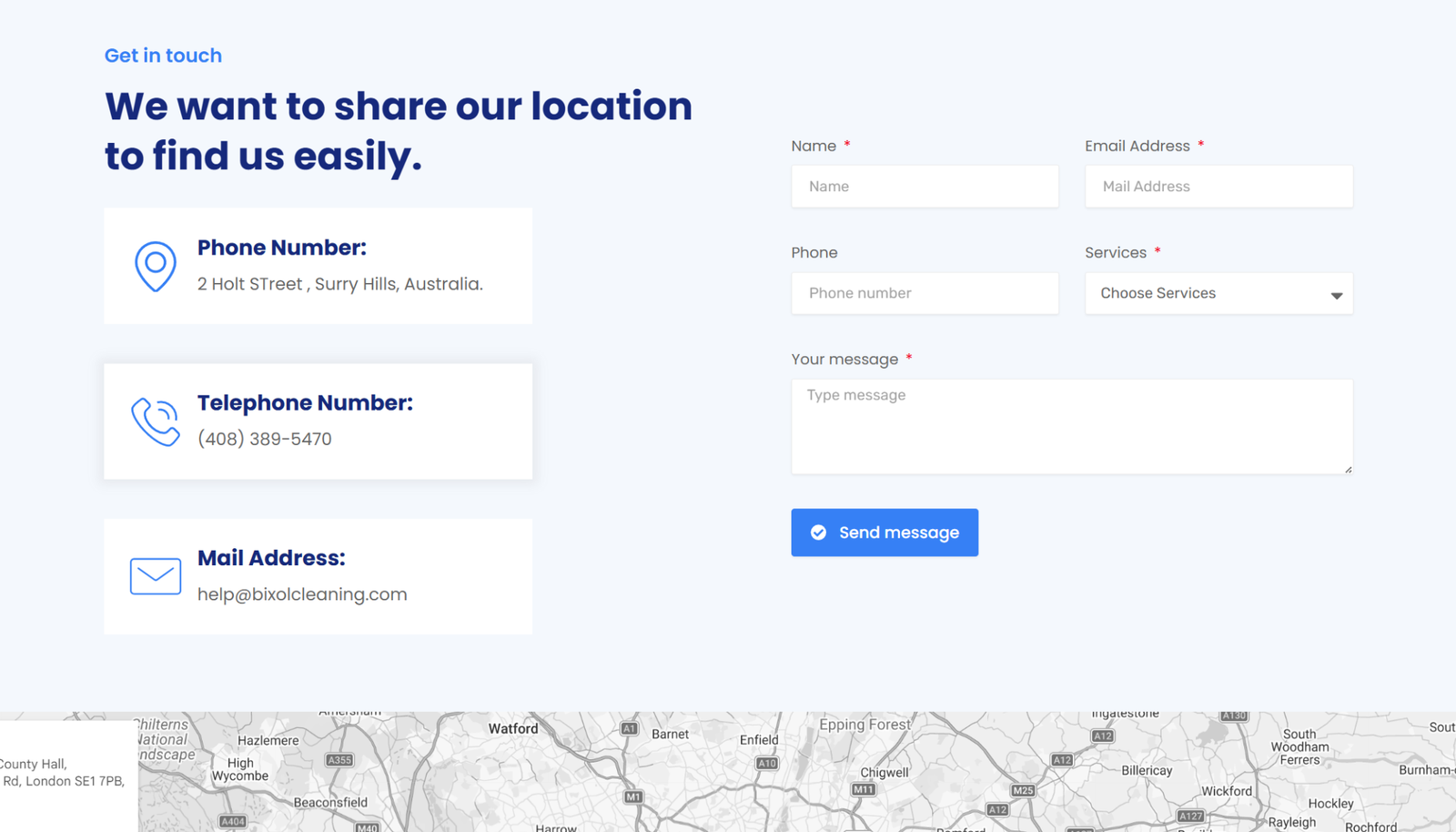
Task: Click the location pin icon
Action: (x=156, y=266)
